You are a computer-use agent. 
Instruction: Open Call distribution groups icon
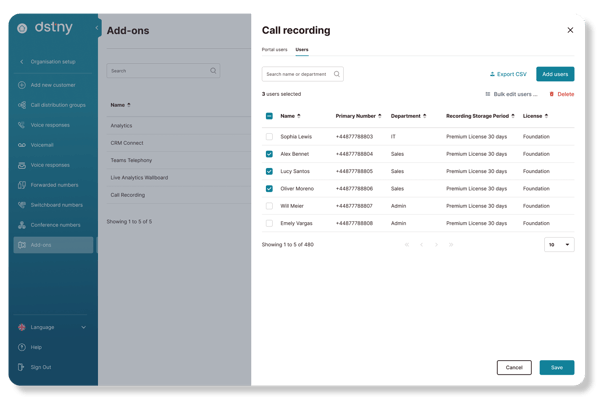coord(22,105)
